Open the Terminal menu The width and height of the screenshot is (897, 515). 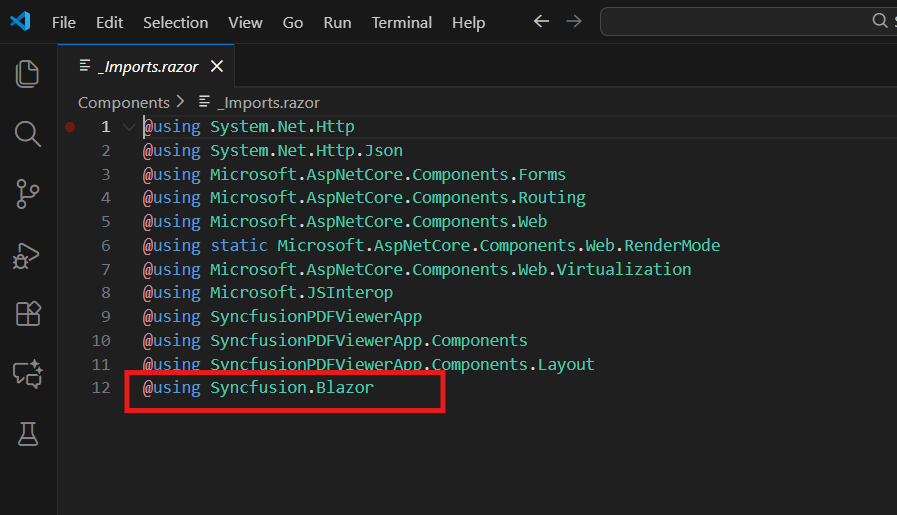pyautogui.click(x=402, y=22)
